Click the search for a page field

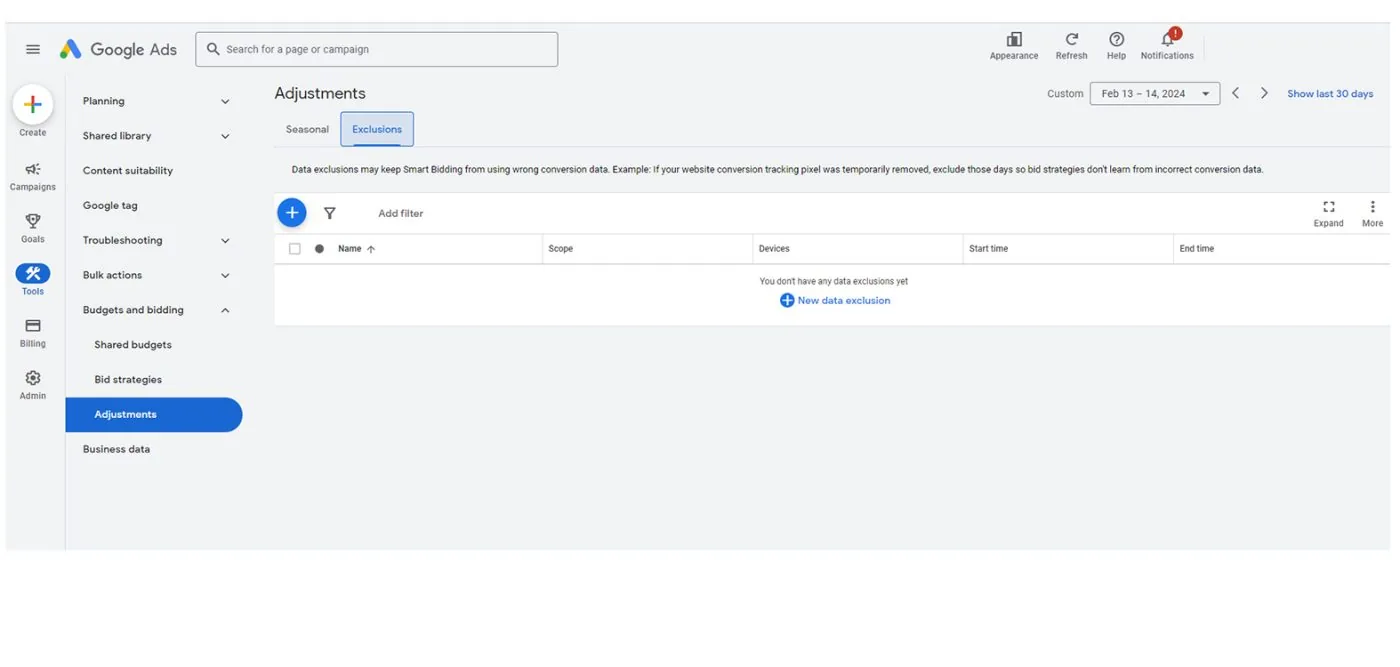(377, 49)
